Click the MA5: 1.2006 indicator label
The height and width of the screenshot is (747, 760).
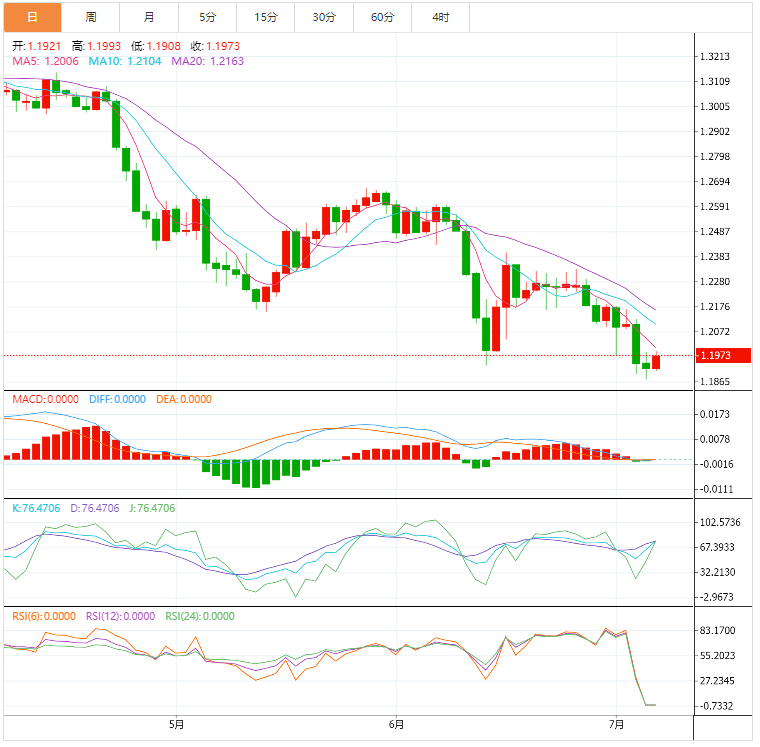pyautogui.click(x=45, y=61)
